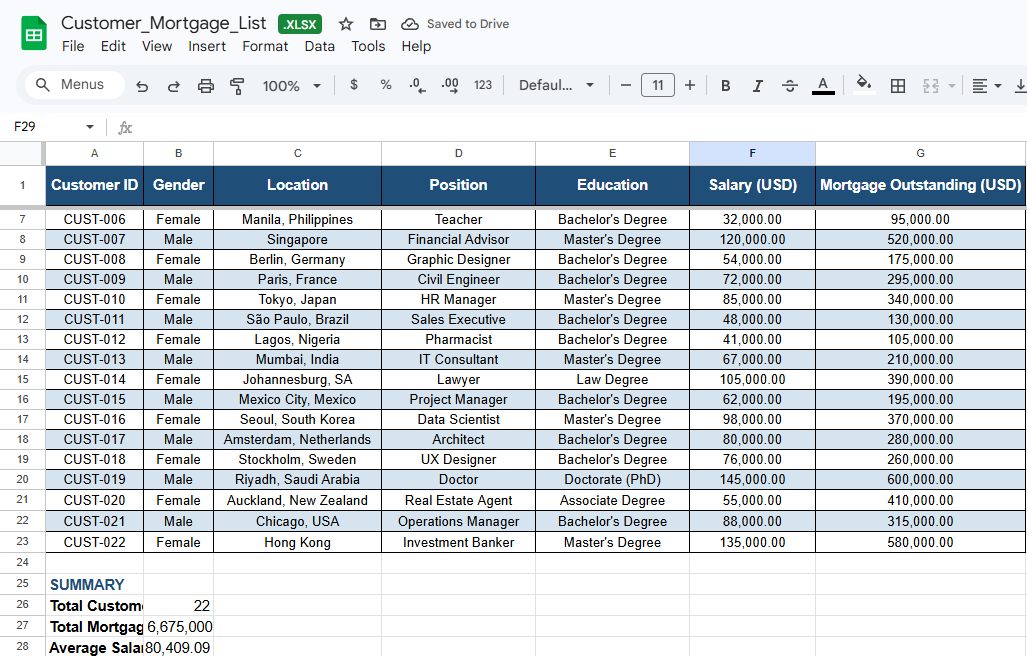Click the merge cells icon
The image size is (1027, 656).
pos(931,86)
